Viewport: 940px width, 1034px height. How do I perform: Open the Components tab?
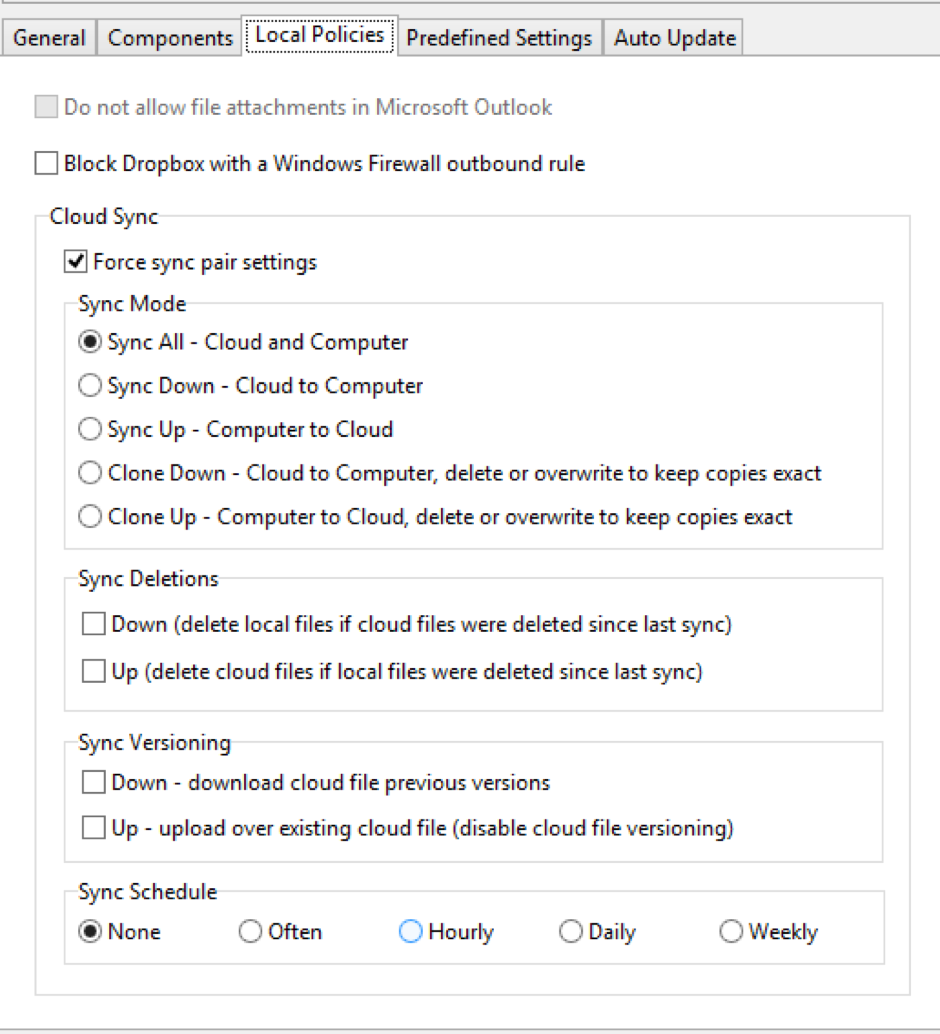coord(170,38)
